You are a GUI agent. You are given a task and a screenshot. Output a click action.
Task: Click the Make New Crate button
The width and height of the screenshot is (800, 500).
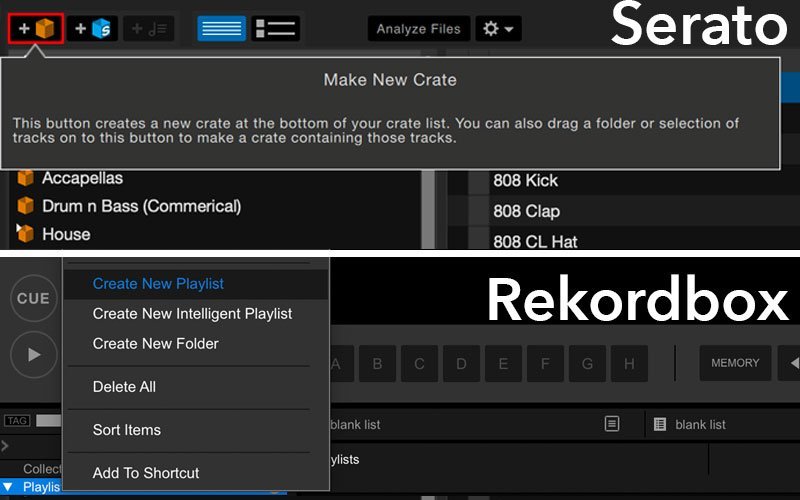36,29
